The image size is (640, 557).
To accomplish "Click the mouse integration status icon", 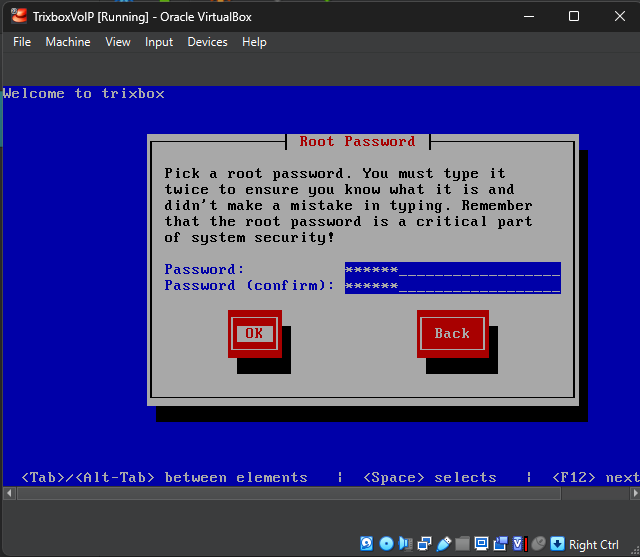I will click(538, 544).
